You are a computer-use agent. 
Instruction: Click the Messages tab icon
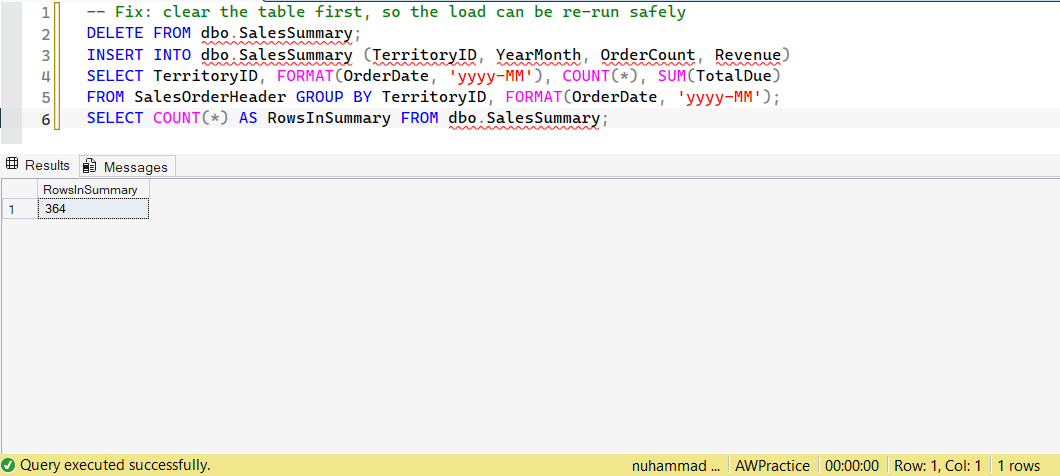click(x=90, y=166)
